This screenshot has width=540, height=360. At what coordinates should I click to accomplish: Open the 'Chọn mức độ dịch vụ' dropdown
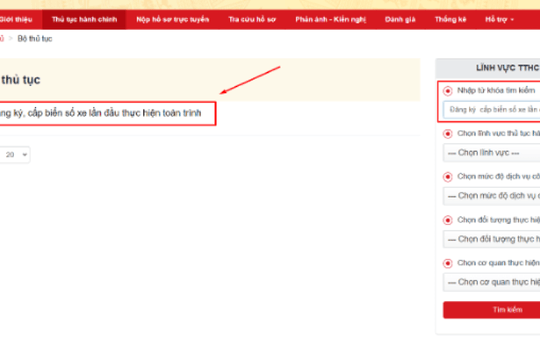[491, 196]
